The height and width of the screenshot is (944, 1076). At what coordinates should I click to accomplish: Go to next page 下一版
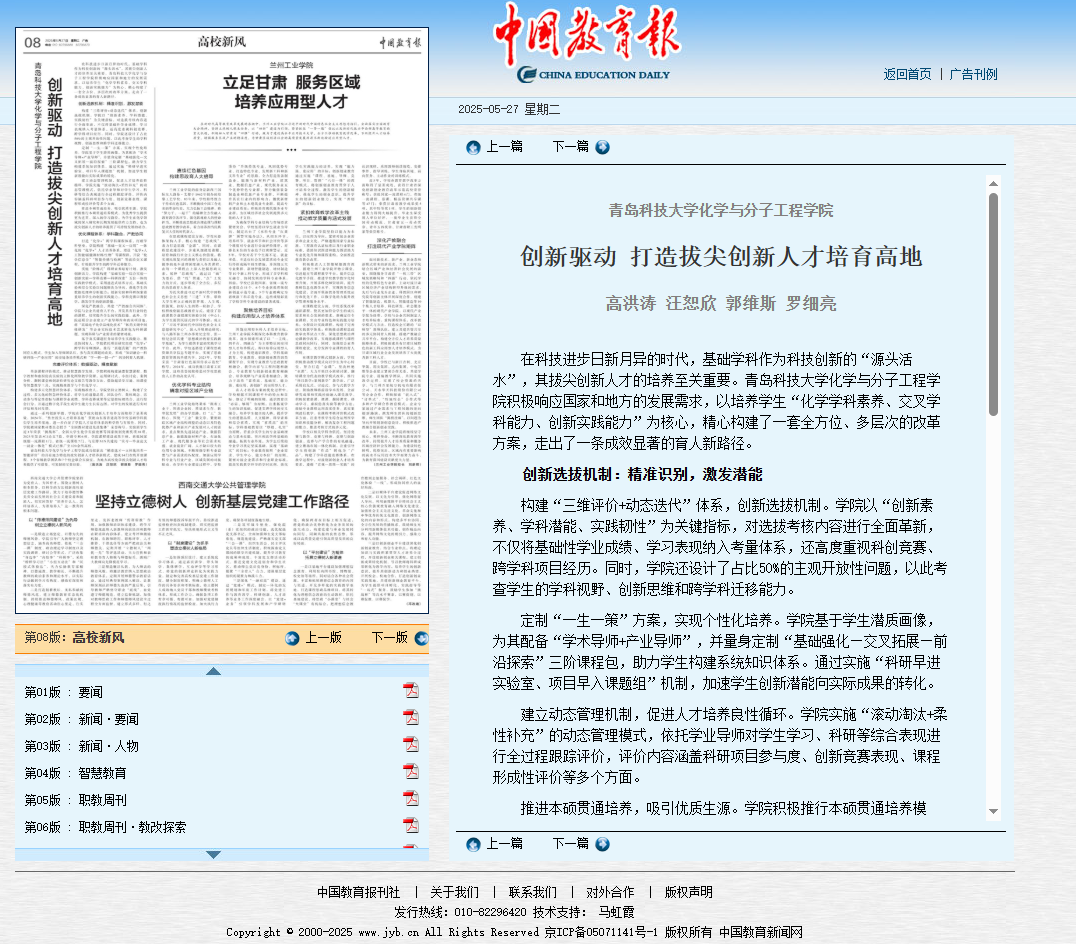pos(390,638)
